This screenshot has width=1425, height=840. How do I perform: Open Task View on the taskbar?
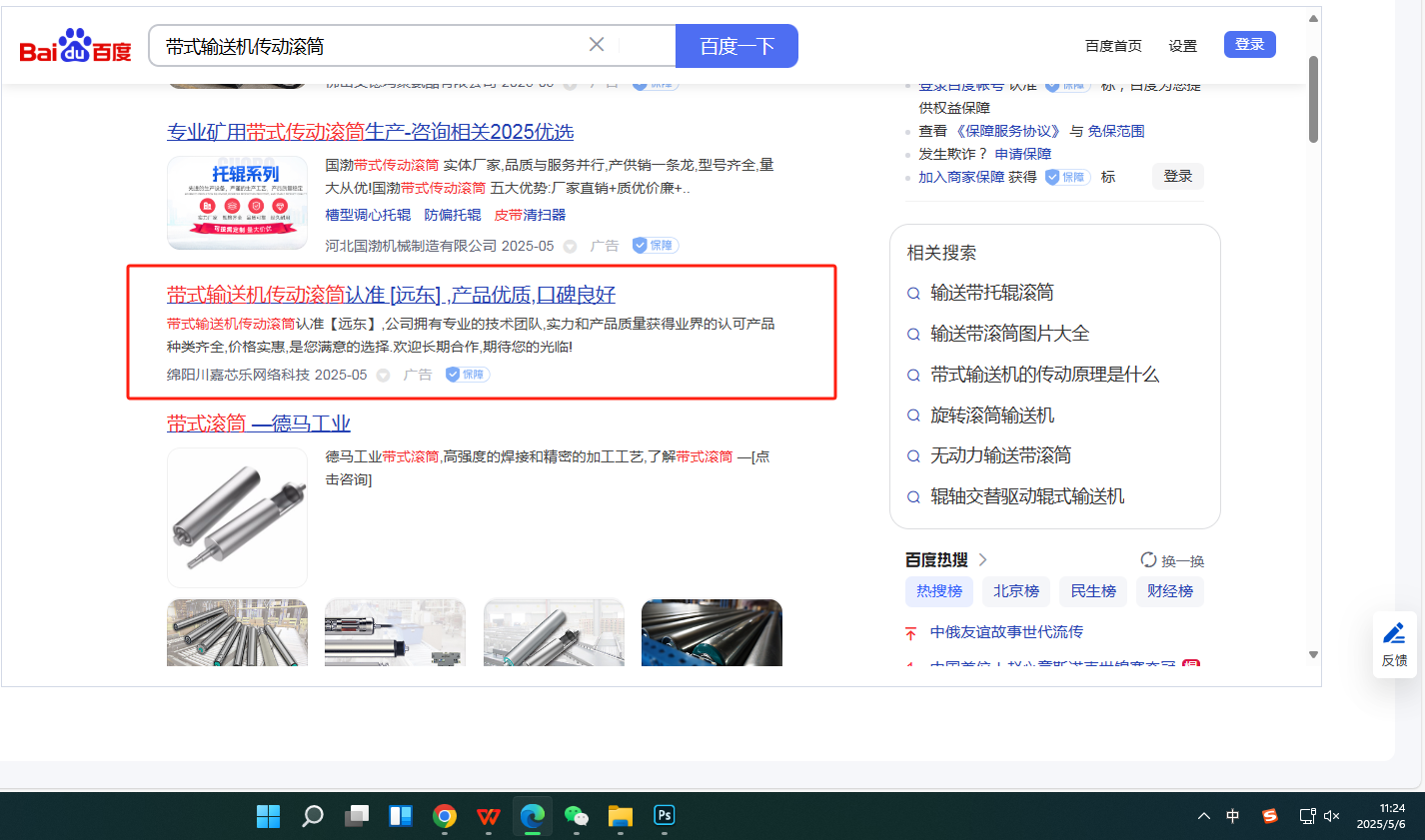point(357,816)
